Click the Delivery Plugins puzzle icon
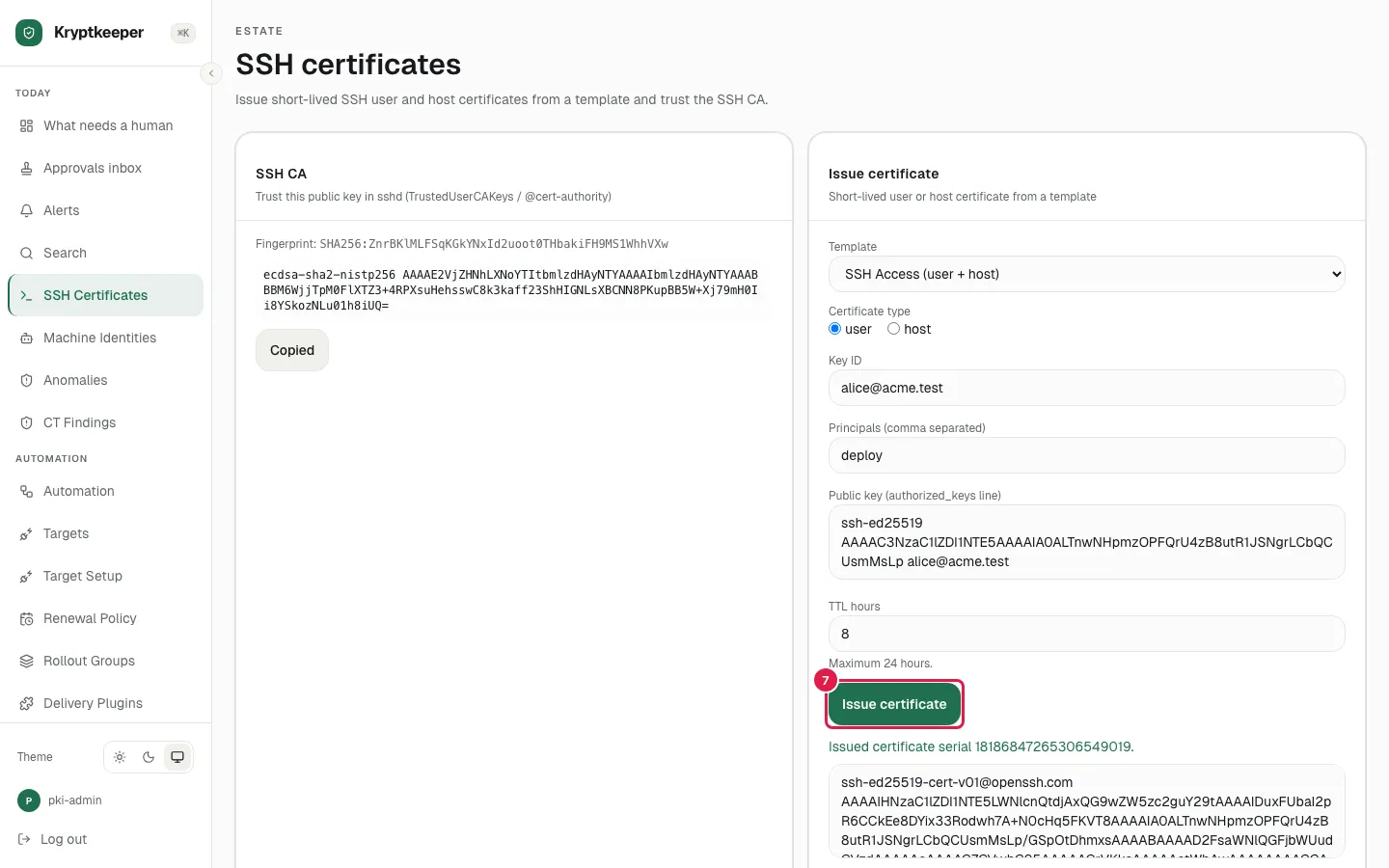The height and width of the screenshot is (868, 1389). click(26, 704)
